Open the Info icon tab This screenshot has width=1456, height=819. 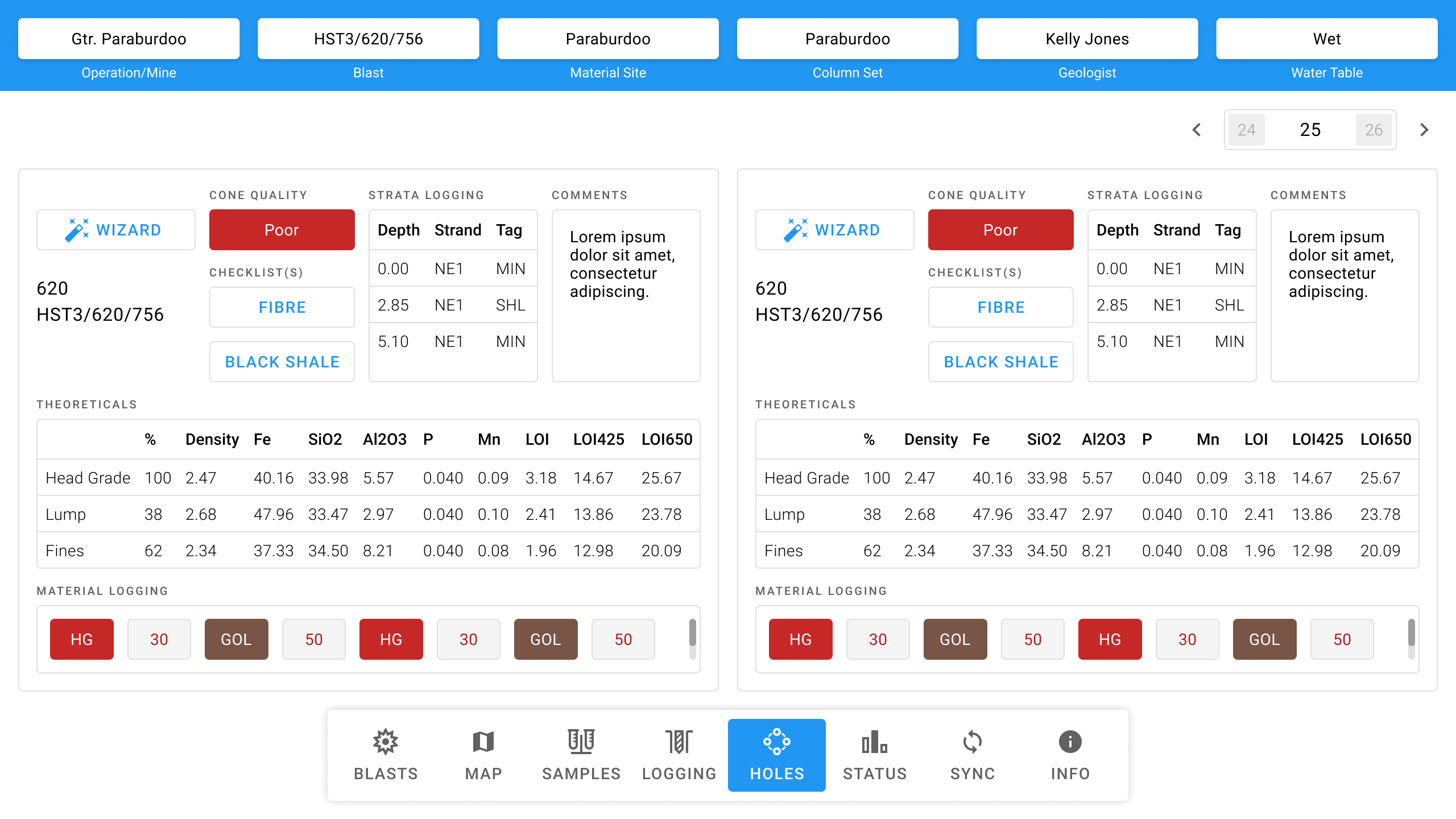pos(1070,742)
